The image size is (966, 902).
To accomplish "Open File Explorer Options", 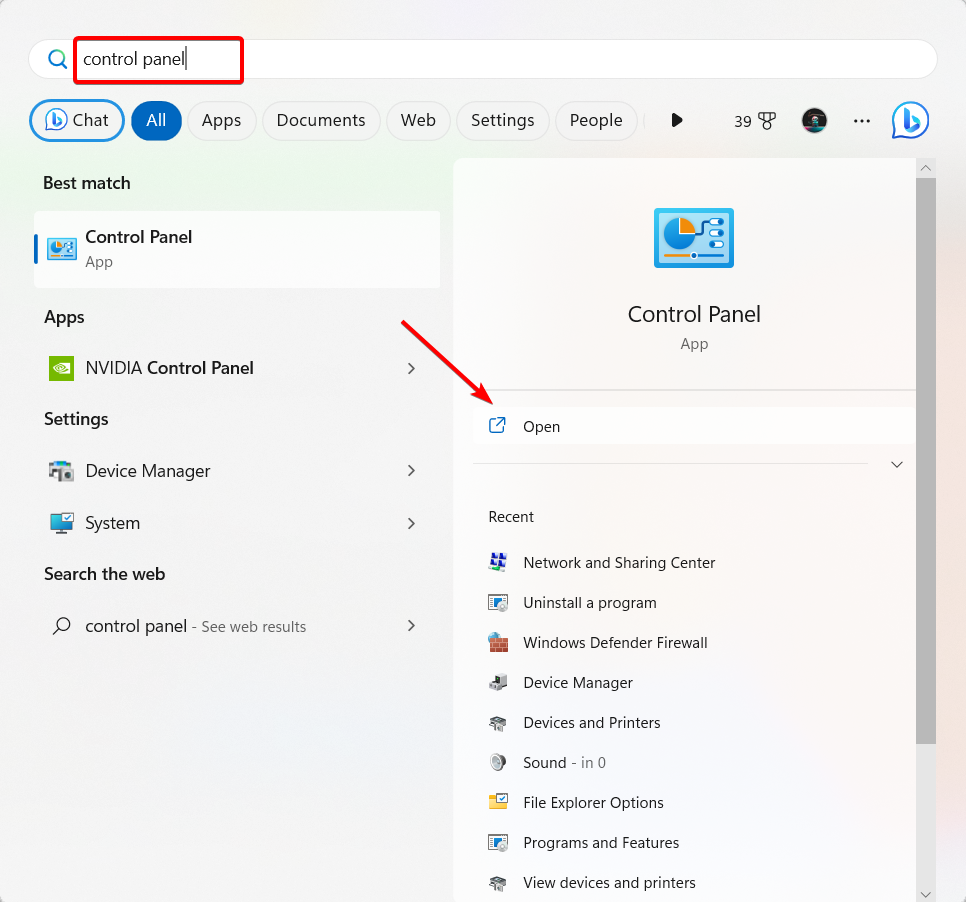I will [593, 803].
